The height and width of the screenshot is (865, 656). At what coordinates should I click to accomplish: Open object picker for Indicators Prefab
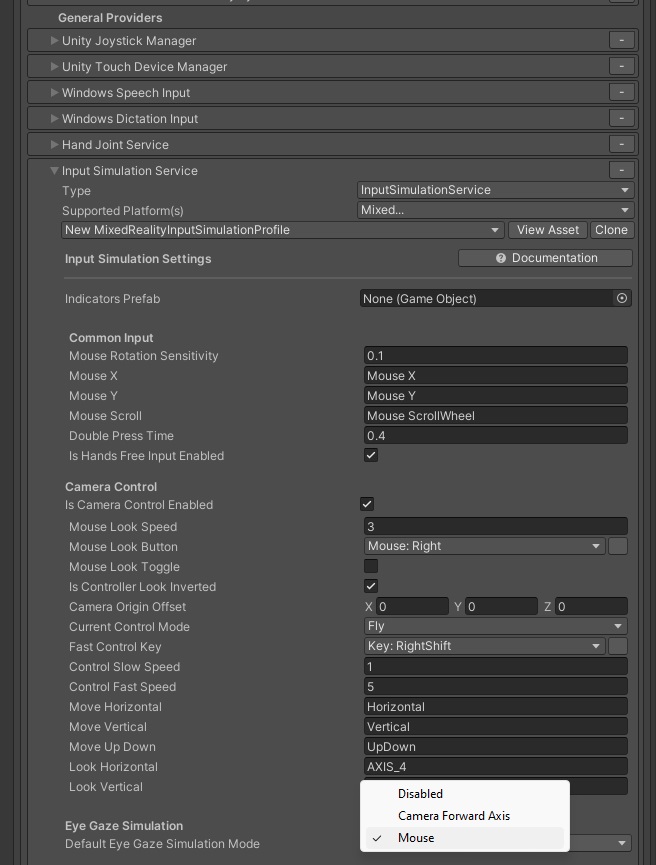[x=622, y=298]
